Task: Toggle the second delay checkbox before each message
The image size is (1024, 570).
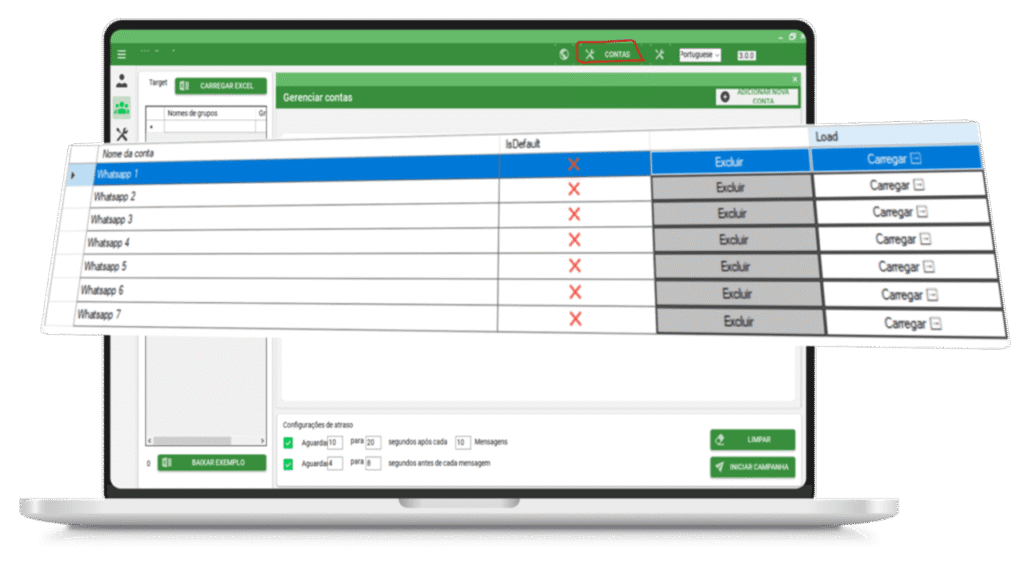Action: tap(288, 464)
